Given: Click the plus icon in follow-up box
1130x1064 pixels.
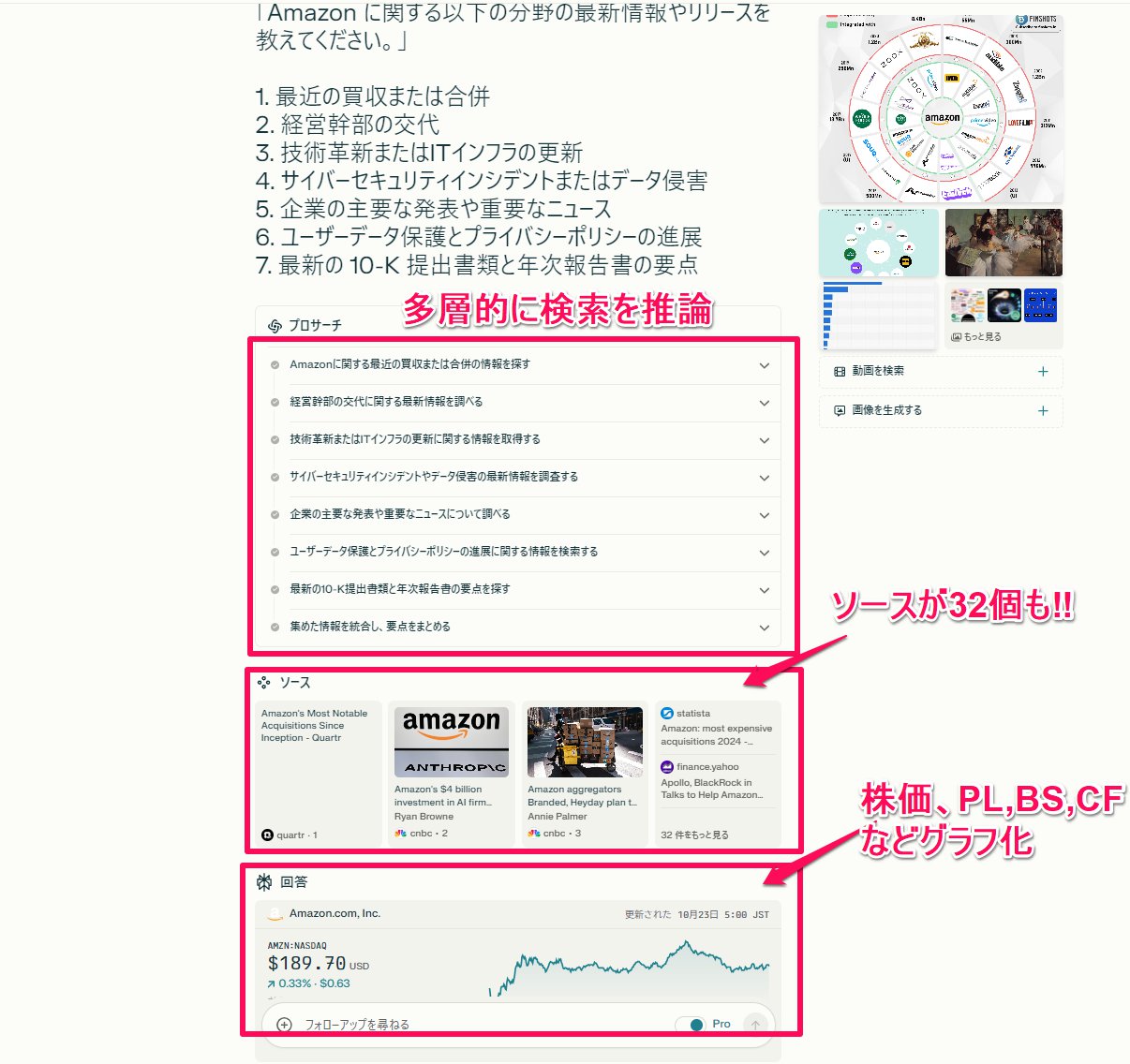Looking at the screenshot, I should pyautogui.click(x=285, y=1025).
